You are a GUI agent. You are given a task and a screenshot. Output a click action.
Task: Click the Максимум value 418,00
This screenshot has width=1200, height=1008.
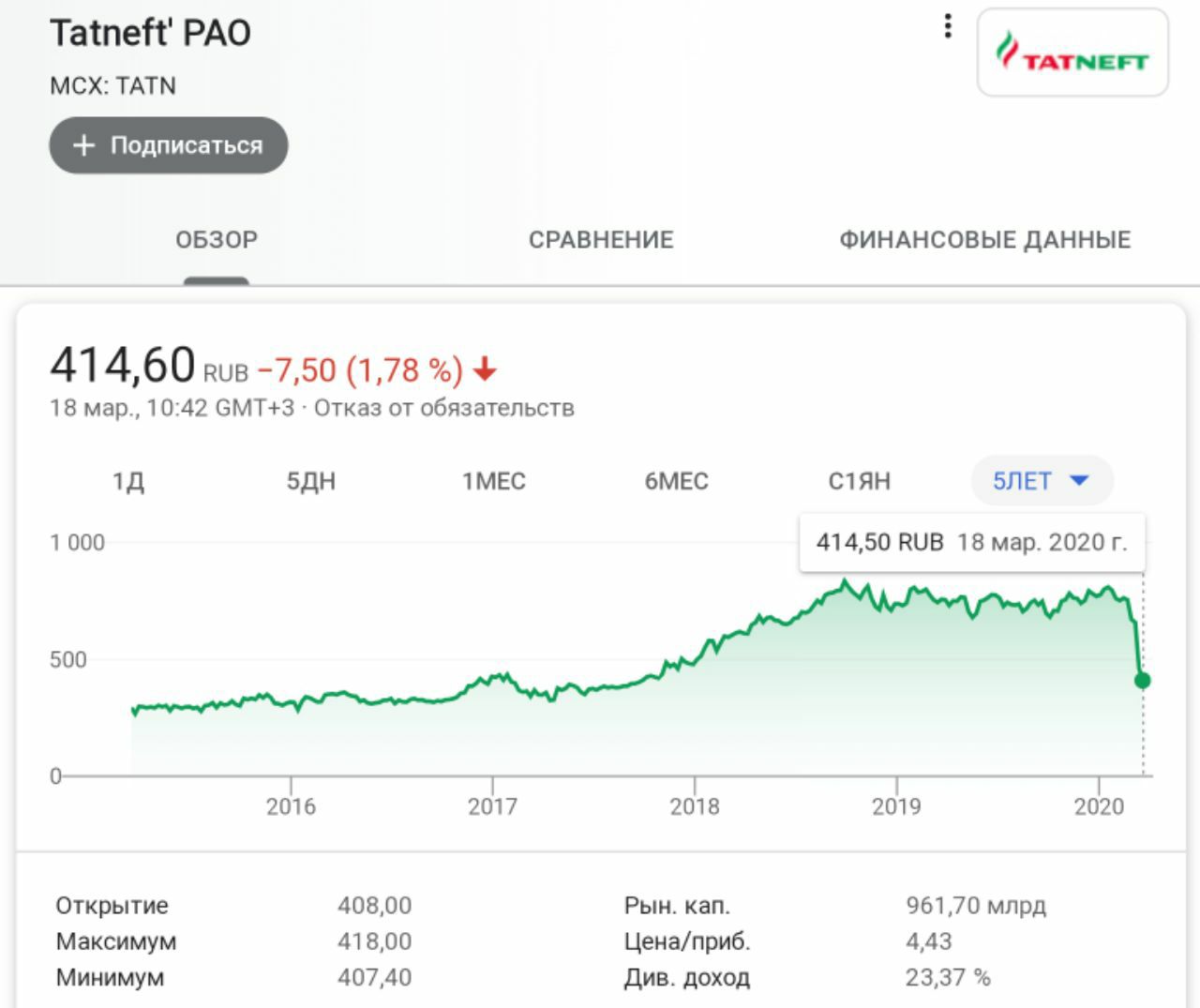coord(375,941)
